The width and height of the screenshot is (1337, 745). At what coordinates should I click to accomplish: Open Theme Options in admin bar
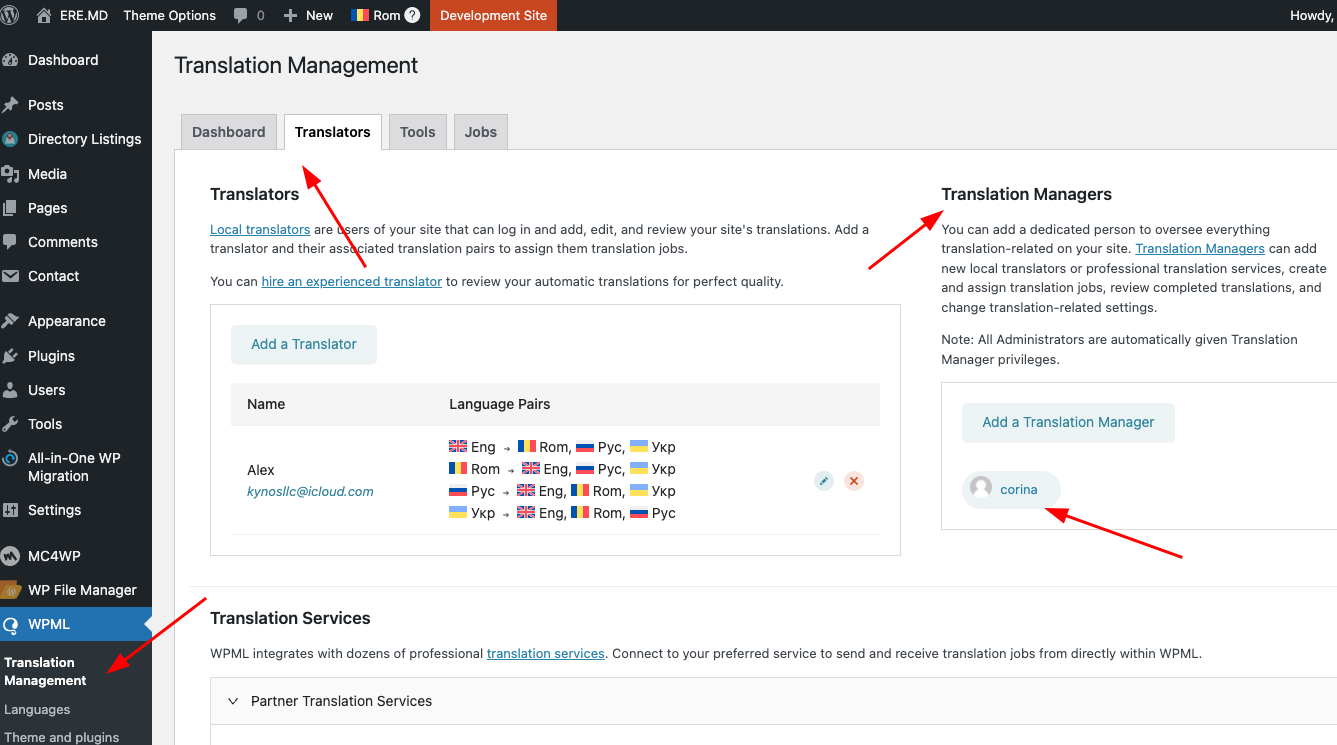pyautogui.click(x=170, y=15)
